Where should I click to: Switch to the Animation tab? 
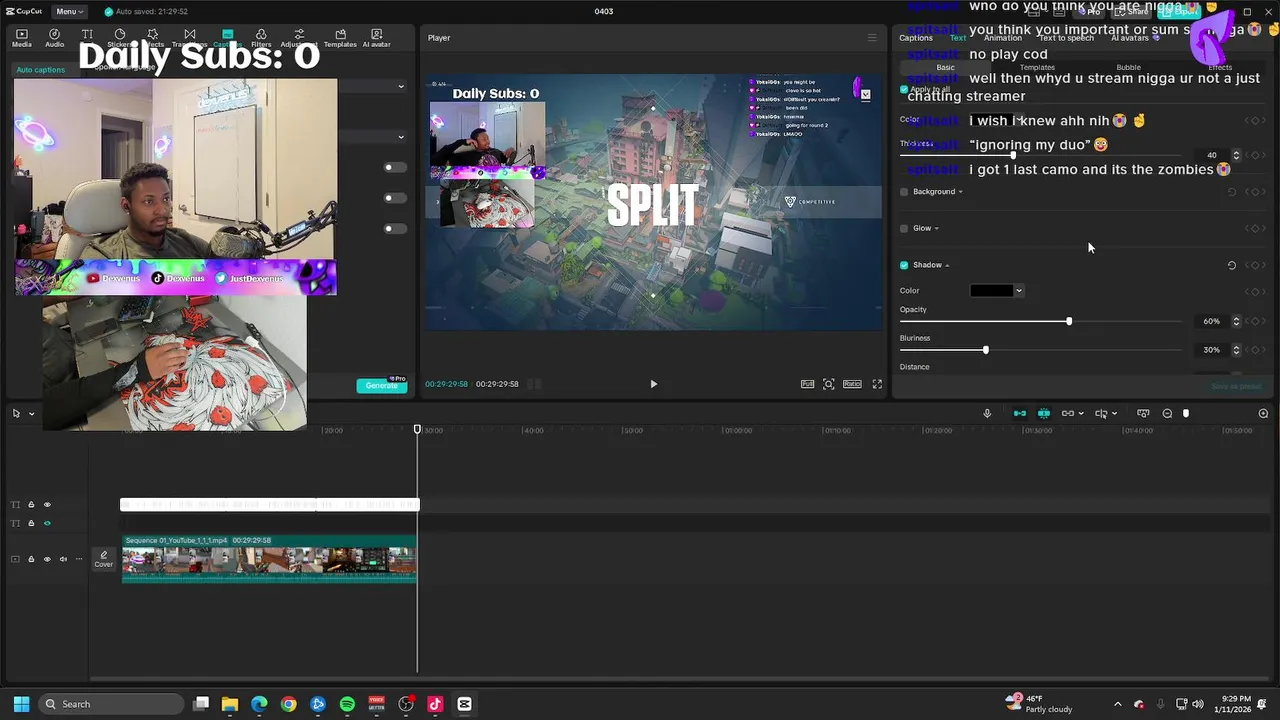1002,38
